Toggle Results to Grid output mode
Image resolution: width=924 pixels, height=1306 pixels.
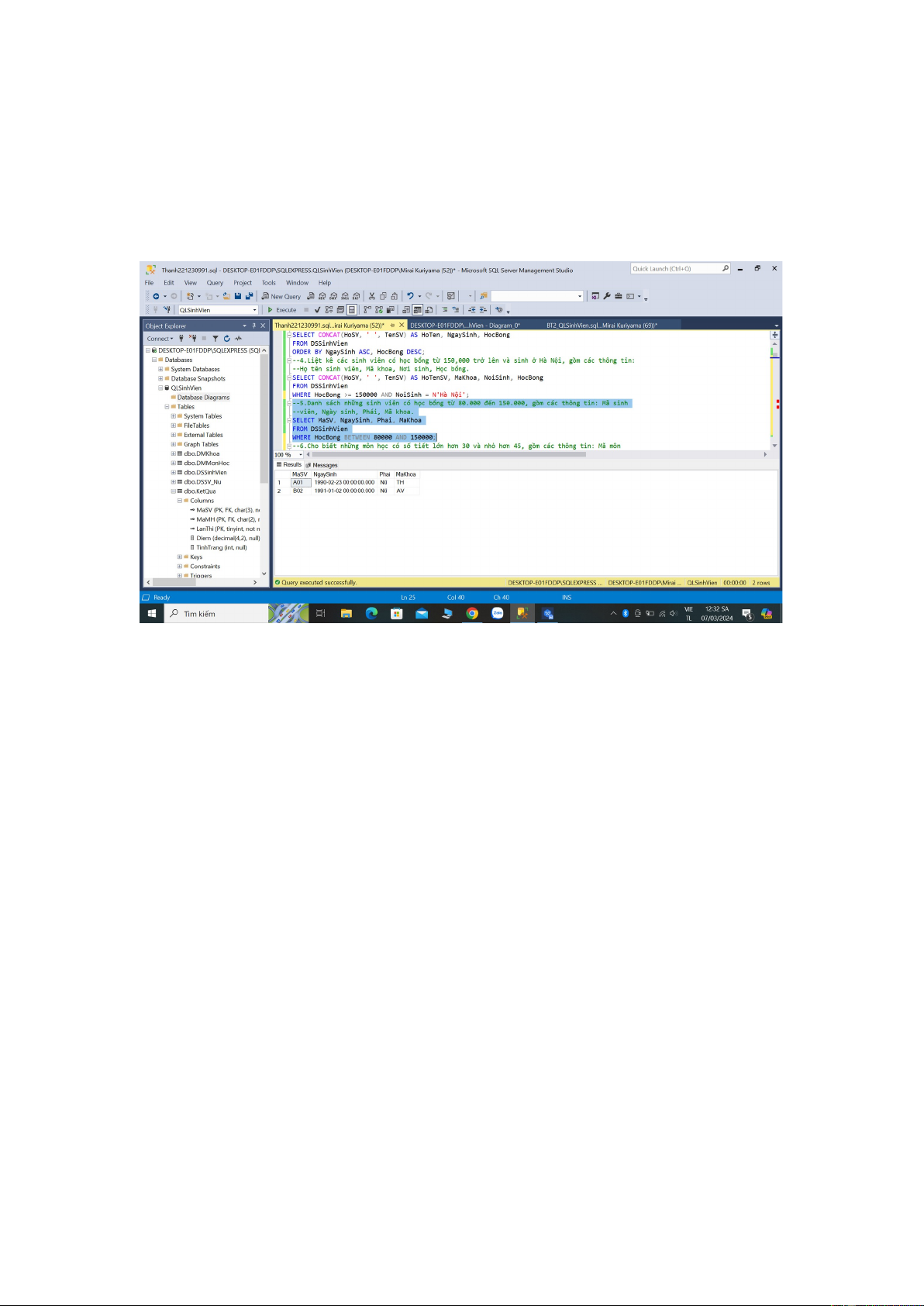418,310
